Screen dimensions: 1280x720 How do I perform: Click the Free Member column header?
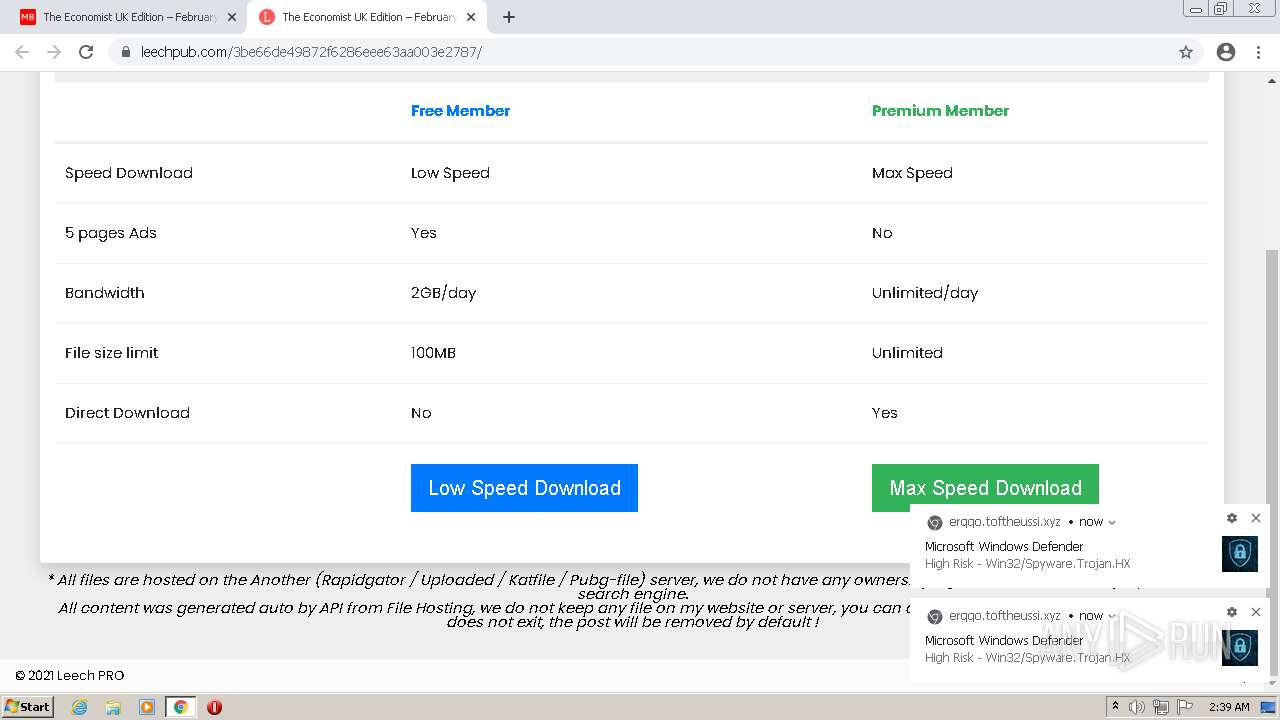click(x=460, y=111)
